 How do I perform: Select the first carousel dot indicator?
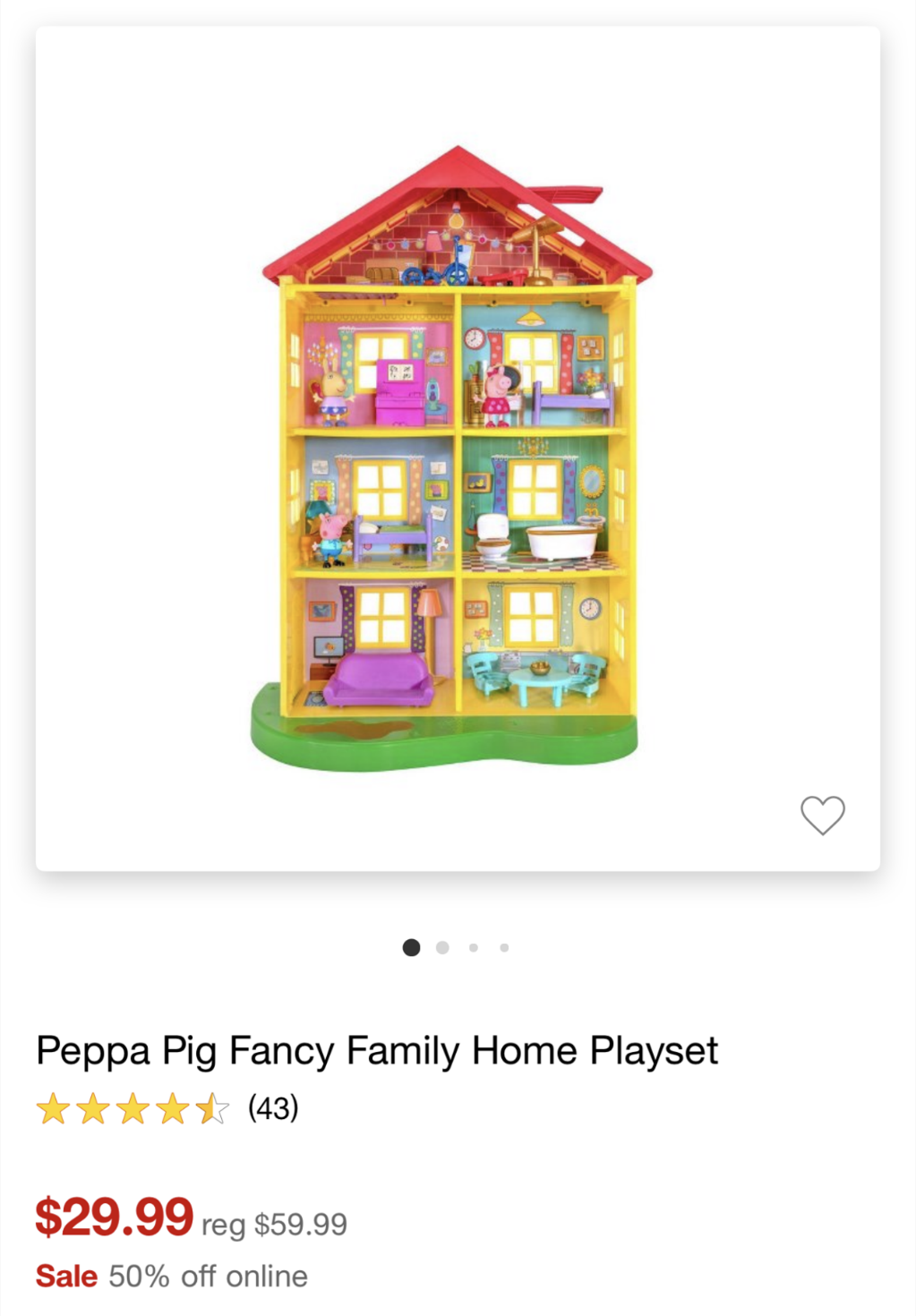point(412,947)
